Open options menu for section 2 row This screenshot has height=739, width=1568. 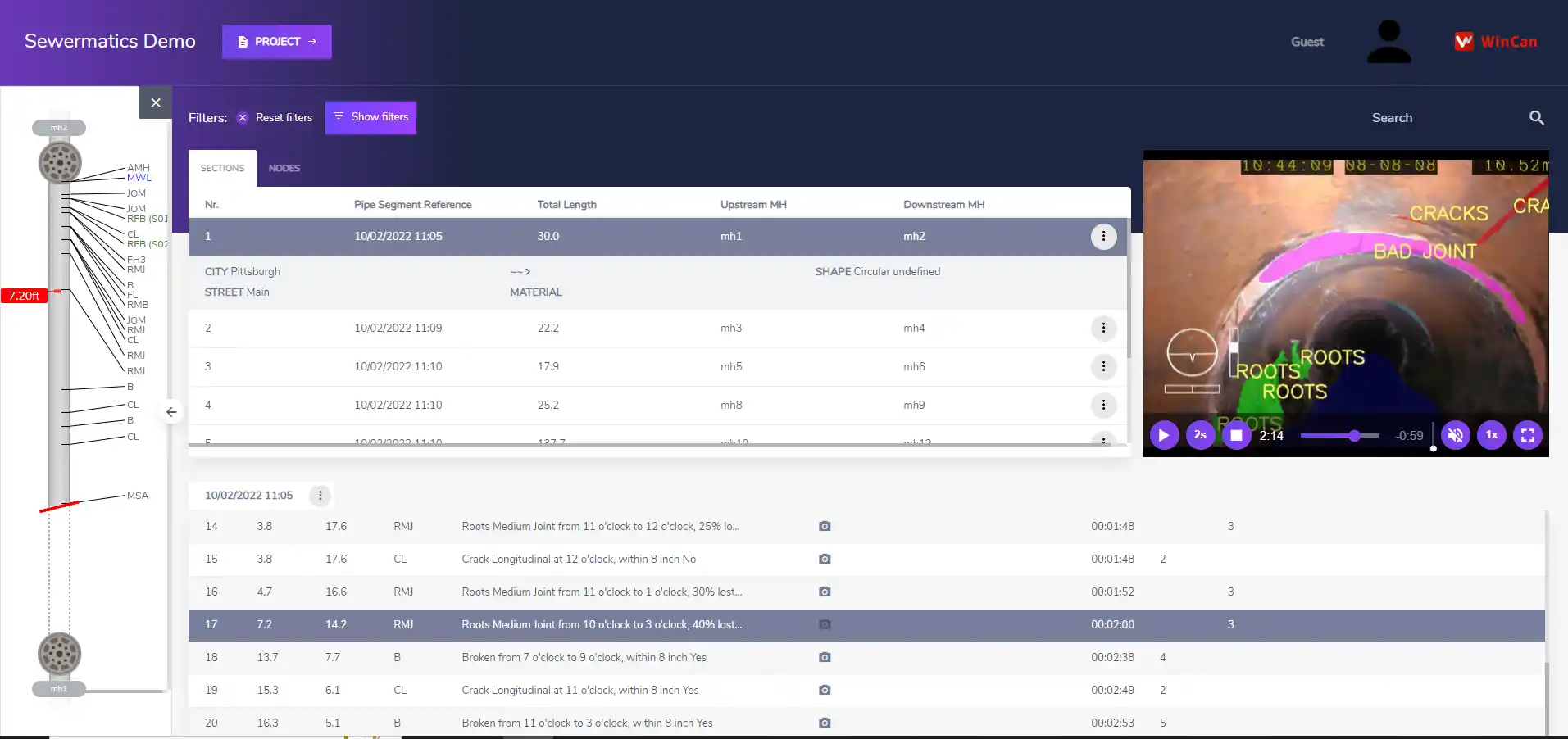(x=1103, y=328)
